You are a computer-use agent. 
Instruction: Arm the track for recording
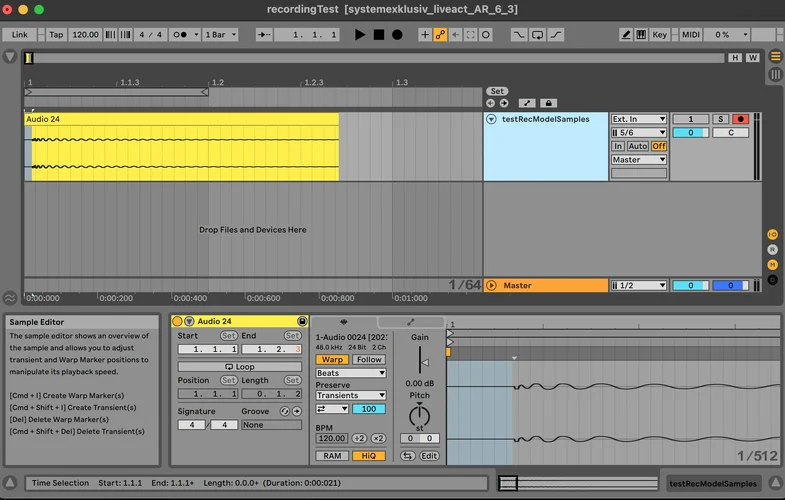coord(740,119)
